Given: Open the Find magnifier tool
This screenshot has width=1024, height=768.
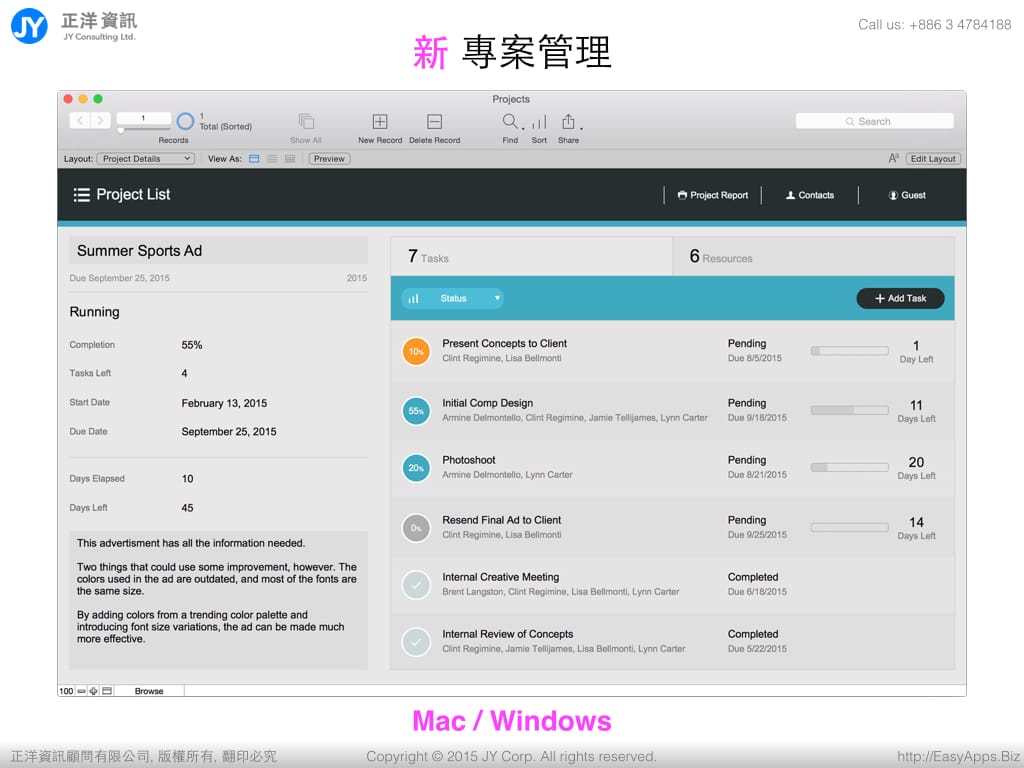Looking at the screenshot, I should [510, 122].
